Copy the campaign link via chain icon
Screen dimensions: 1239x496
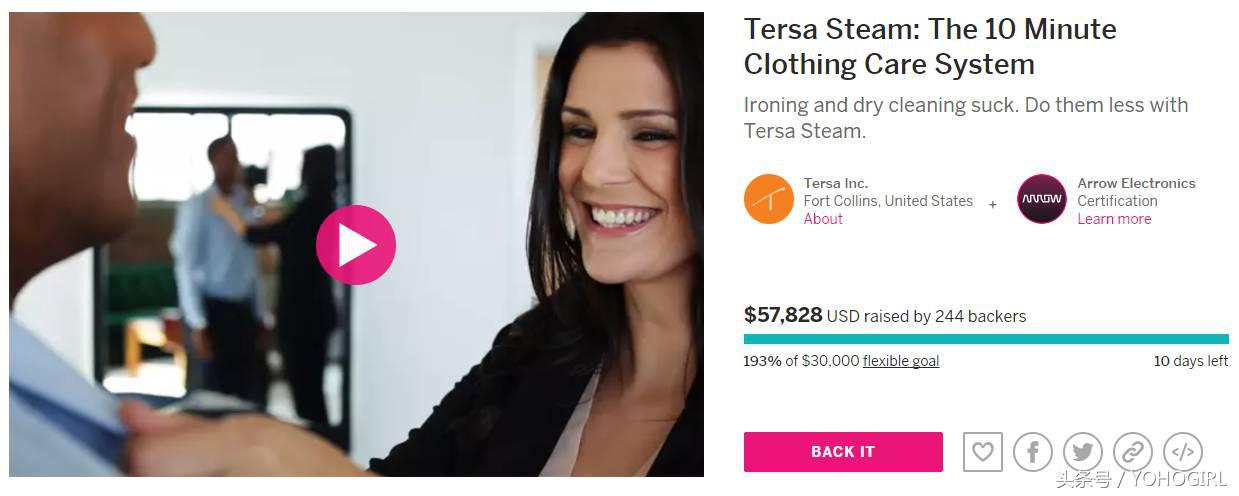(x=1132, y=452)
